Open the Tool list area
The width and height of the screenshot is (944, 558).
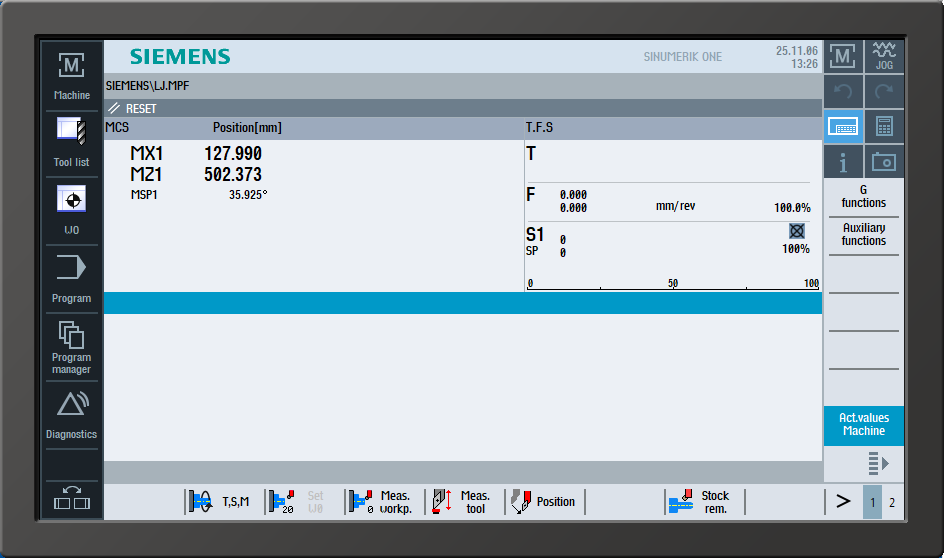tap(72, 141)
